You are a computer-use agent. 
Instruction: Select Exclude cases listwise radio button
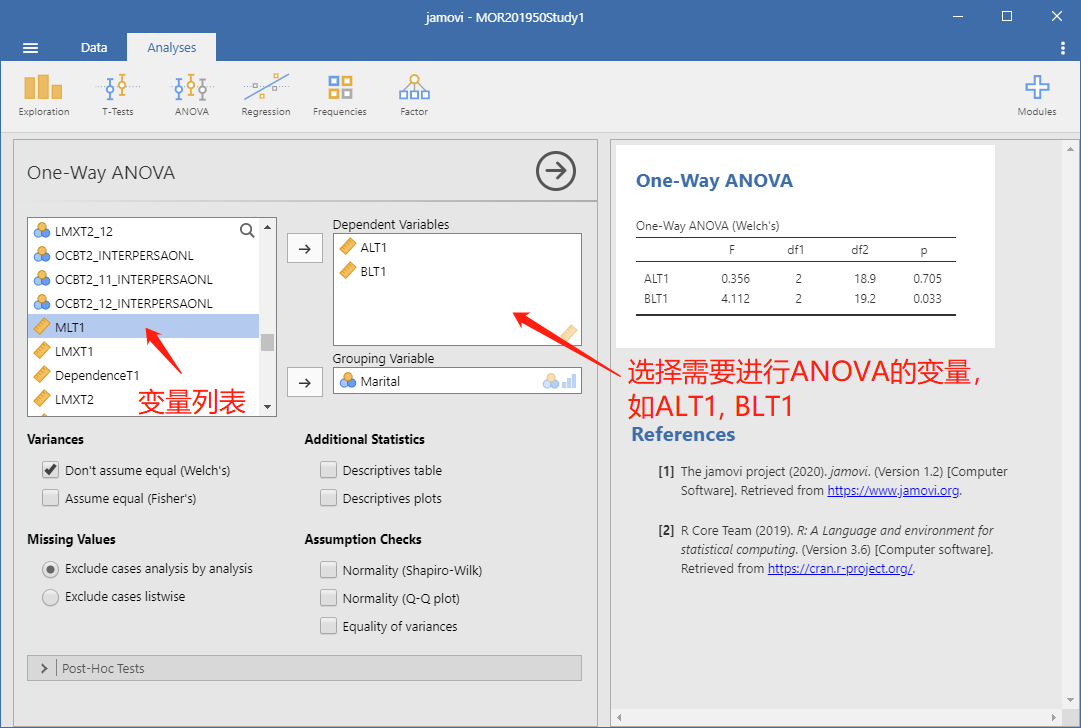pyautogui.click(x=50, y=597)
